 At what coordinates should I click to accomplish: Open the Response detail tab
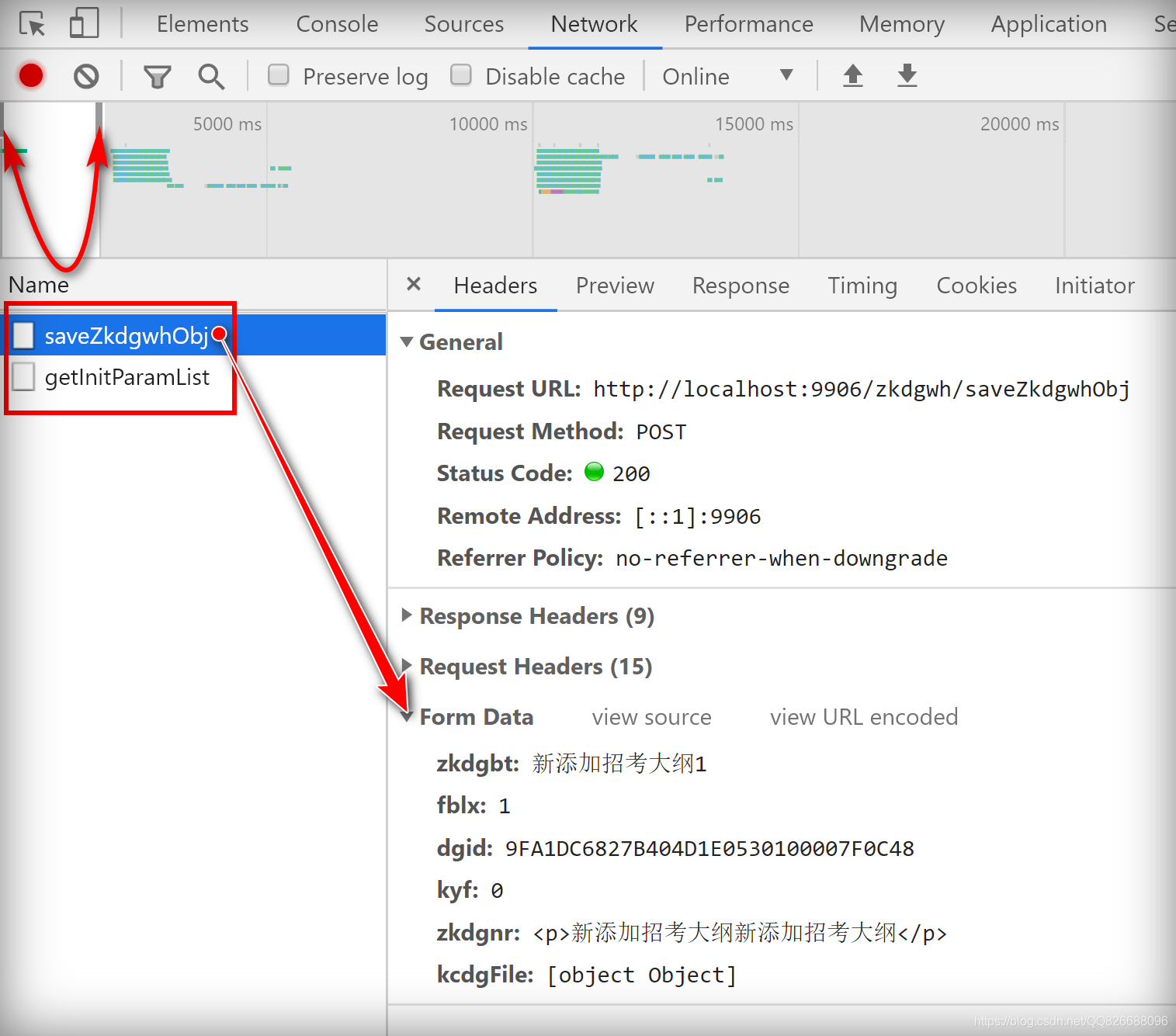coord(741,286)
